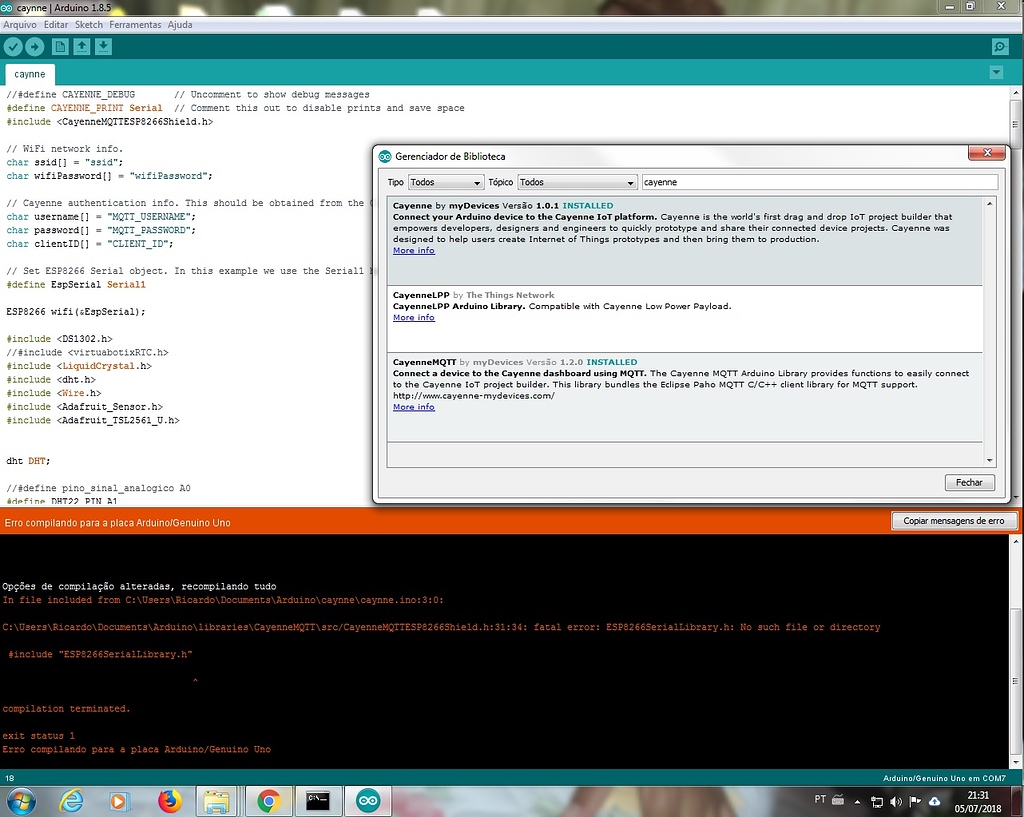Open the command prompt from the taskbar

click(x=318, y=800)
